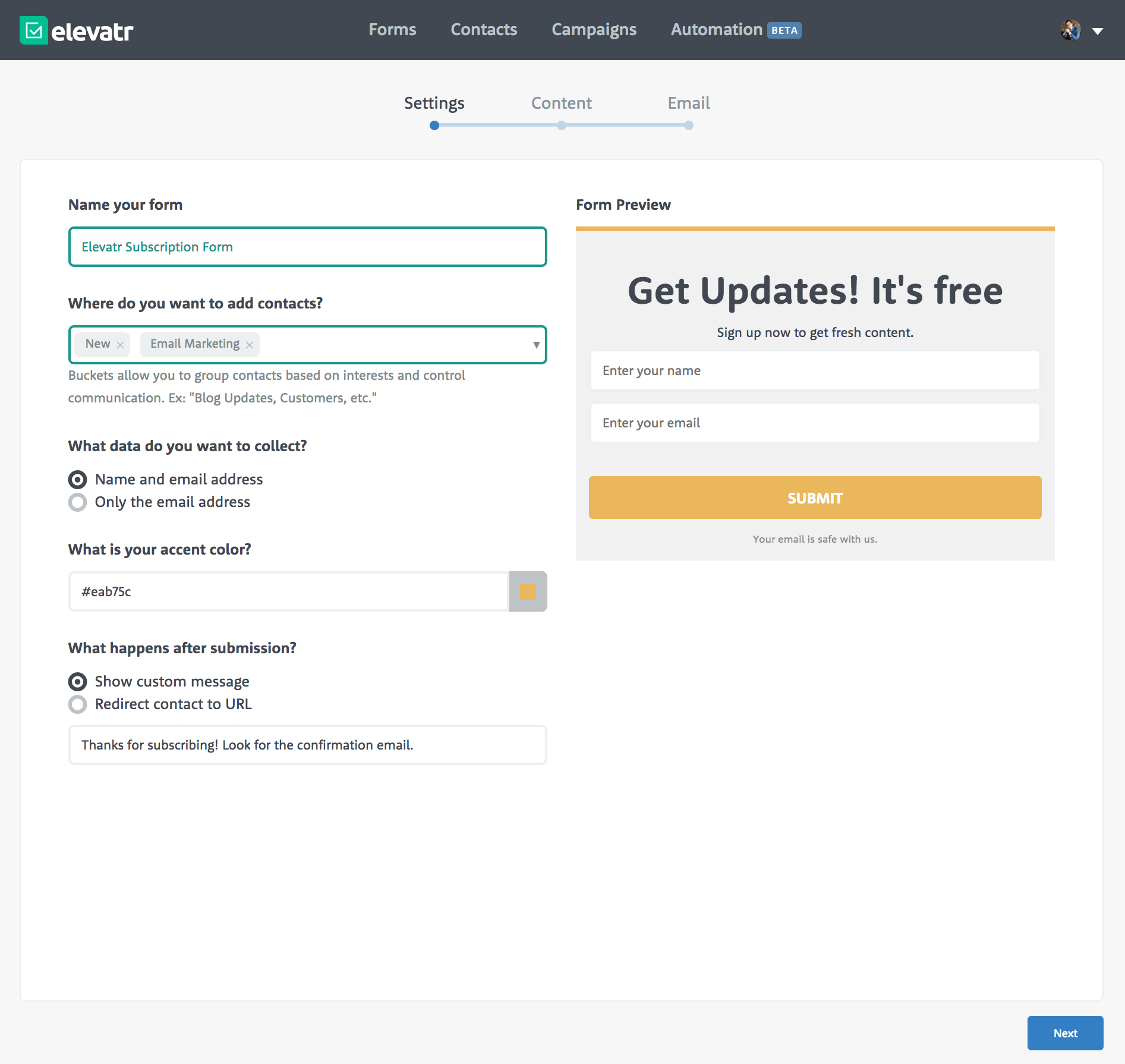Click the "Enter your name" preview field
Image resolution: width=1125 pixels, height=1064 pixels.
(814, 370)
